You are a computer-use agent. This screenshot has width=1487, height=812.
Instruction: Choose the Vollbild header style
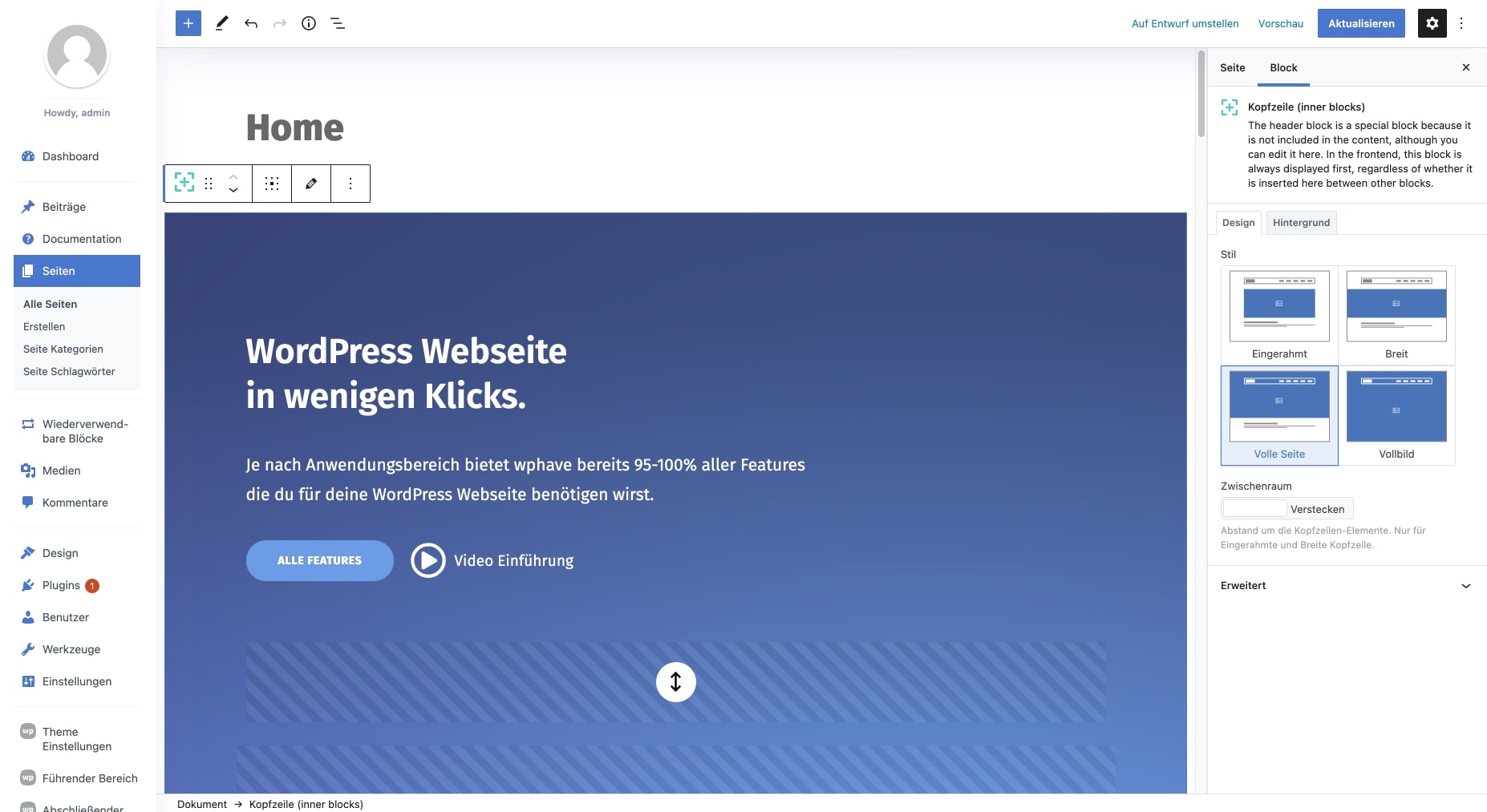[1396, 415]
